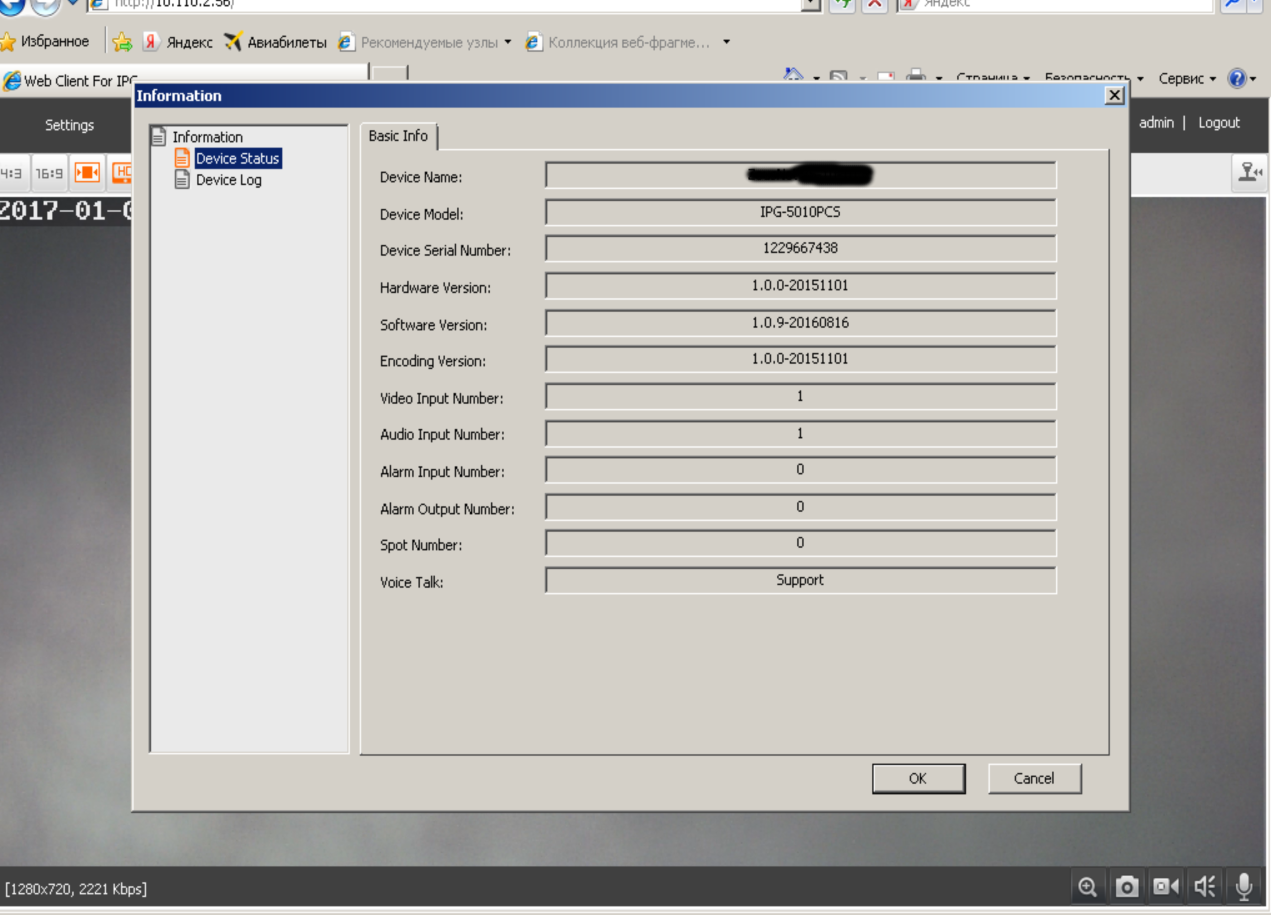Take a snapshot with the camera icon
1271x915 pixels.
1127,886
